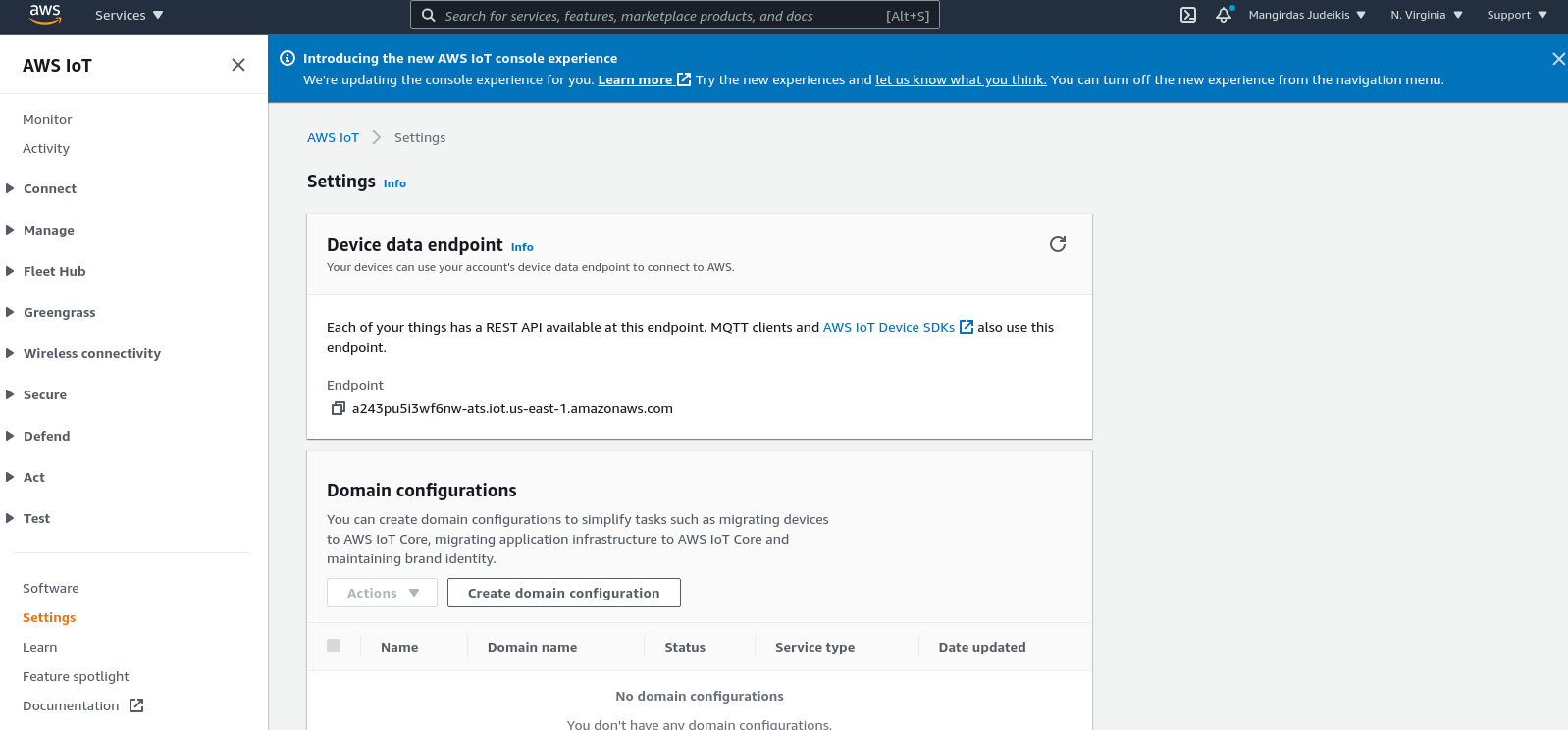Click the AWS logo in header
Image resolution: width=1568 pixels, height=730 pixels.
coord(45,14)
